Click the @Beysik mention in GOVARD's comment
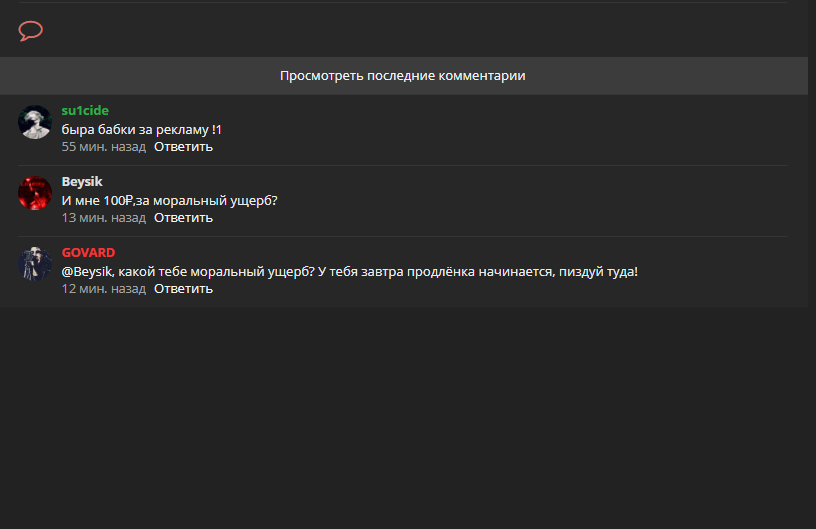The width and height of the screenshot is (816, 529). pyautogui.click(x=87, y=272)
